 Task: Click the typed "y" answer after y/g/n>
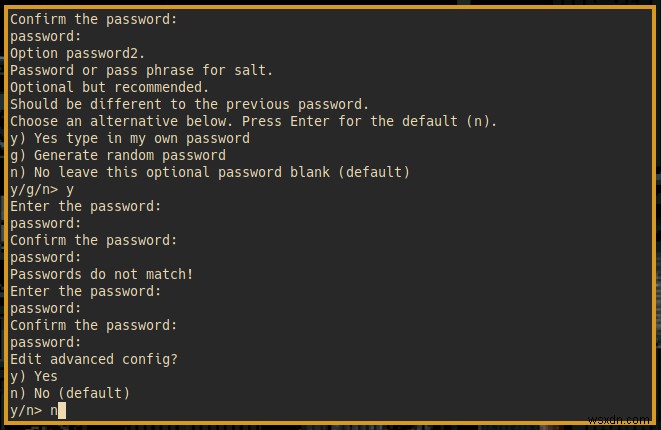click(x=70, y=189)
